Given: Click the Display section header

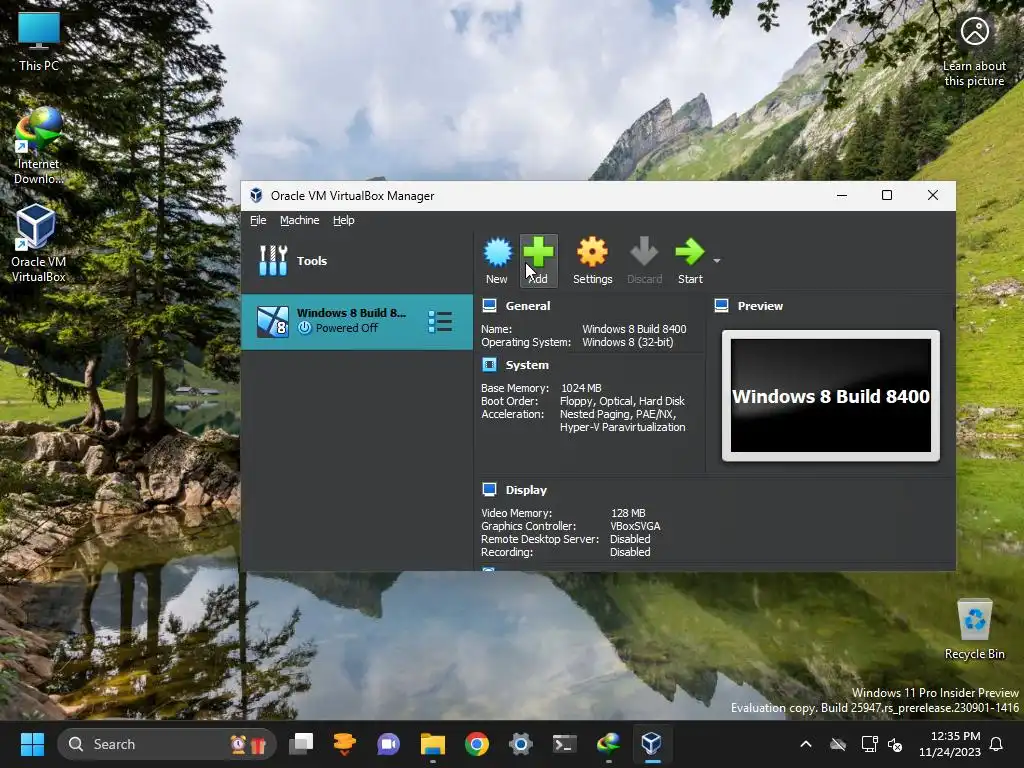Looking at the screenshot, I should click(526, 490).
